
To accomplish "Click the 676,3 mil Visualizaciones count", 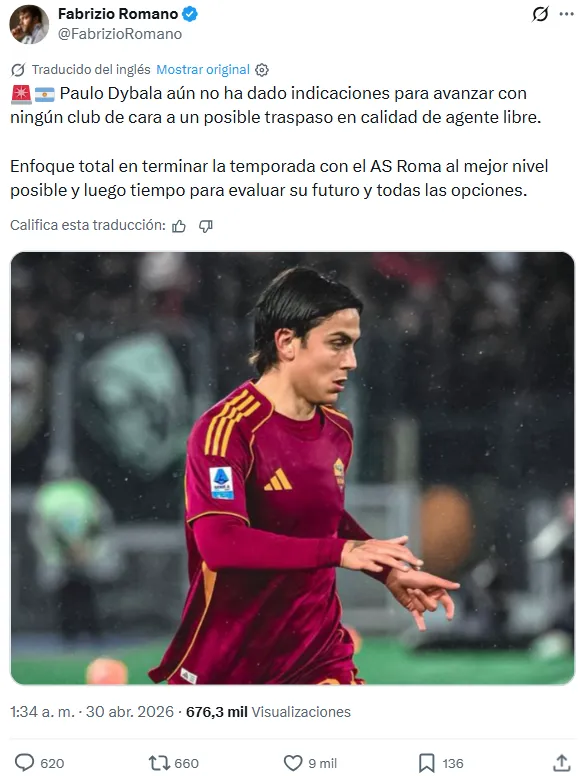I will [x=268, y=712].
